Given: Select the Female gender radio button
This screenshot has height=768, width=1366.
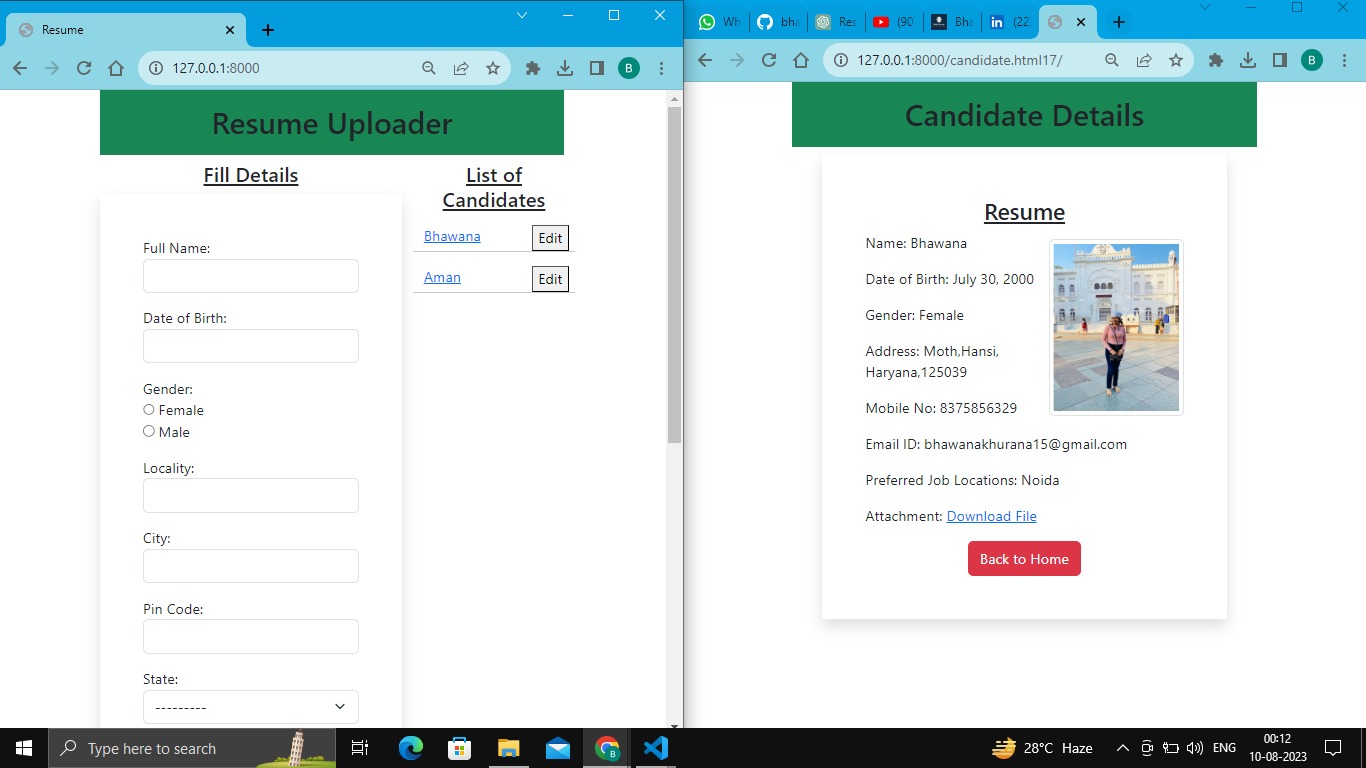Looking at the screenshot, I should [149, 410].
